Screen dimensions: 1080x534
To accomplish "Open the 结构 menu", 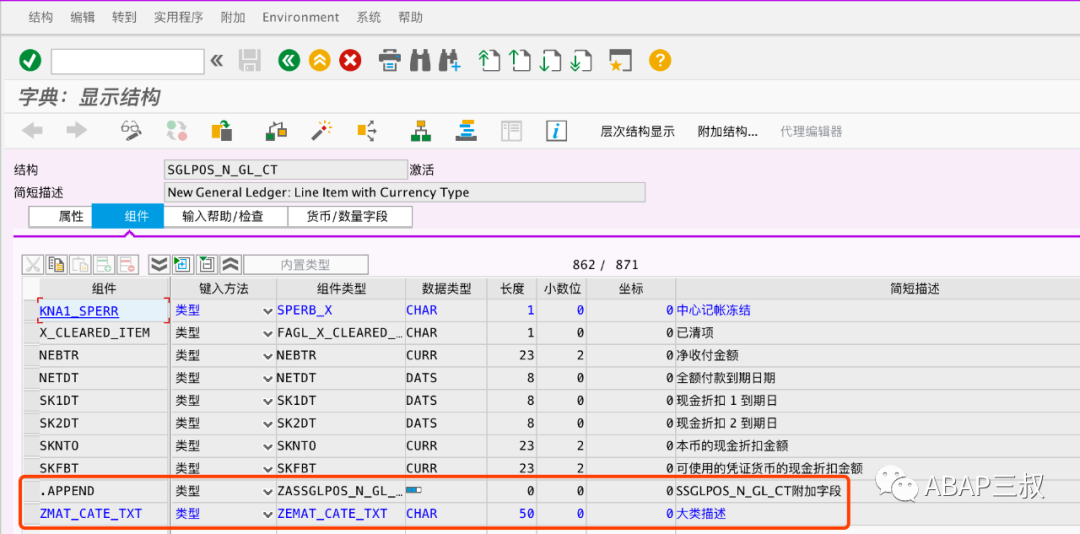I will pos(41,17).
